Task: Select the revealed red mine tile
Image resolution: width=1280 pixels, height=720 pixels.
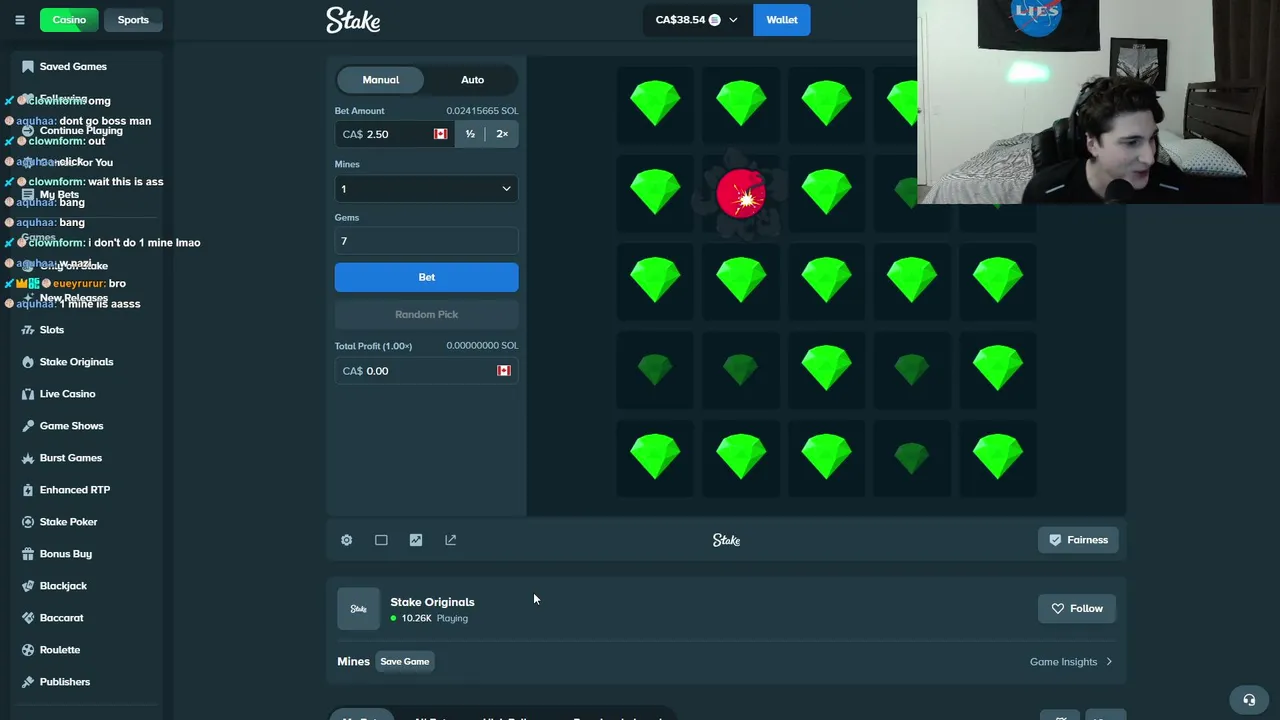Action: pos(741,192)
